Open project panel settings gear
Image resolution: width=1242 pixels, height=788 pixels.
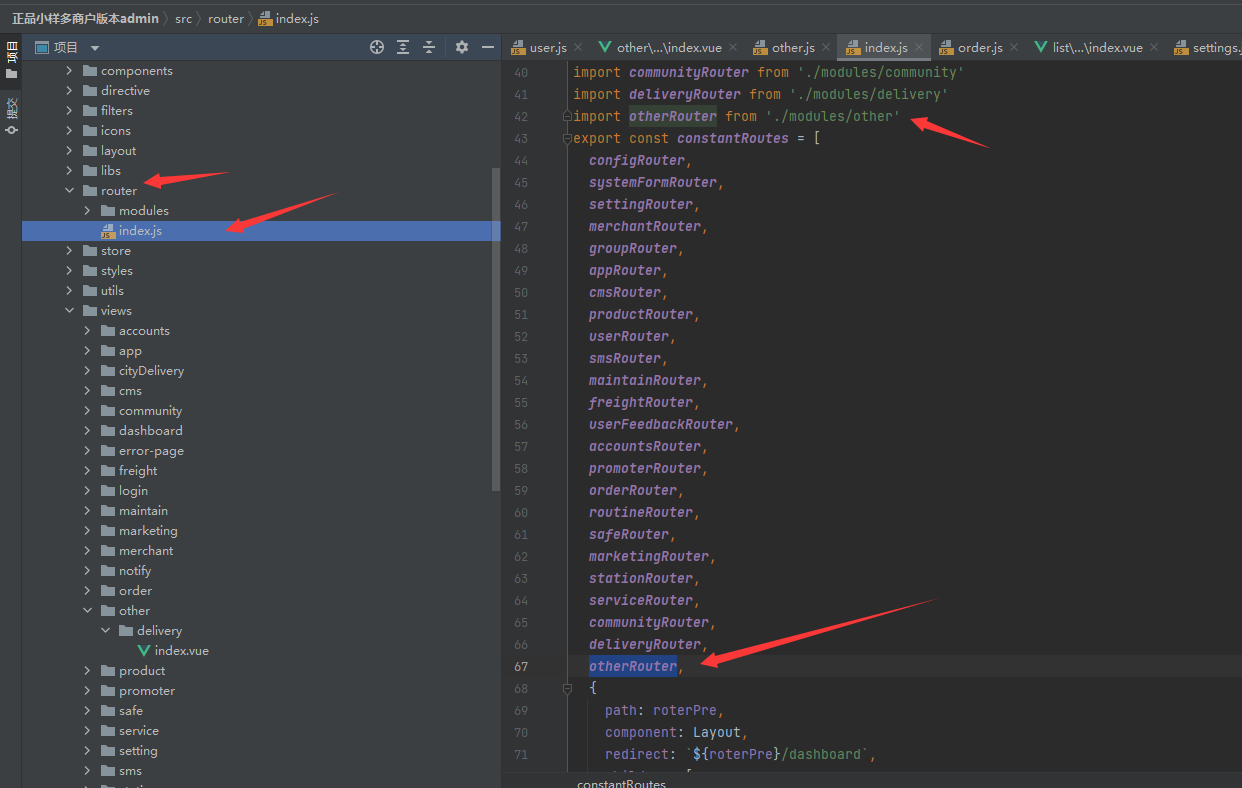coord(461,47)
